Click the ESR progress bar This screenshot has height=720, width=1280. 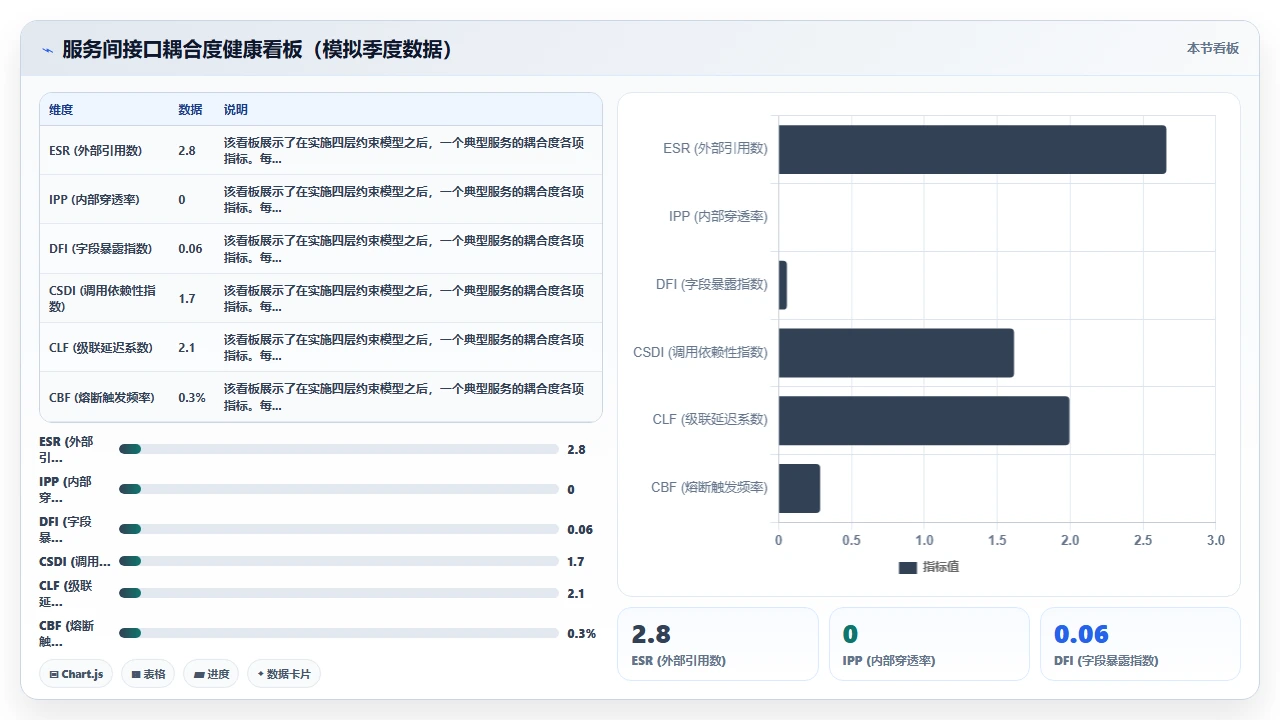coord(338,449)
